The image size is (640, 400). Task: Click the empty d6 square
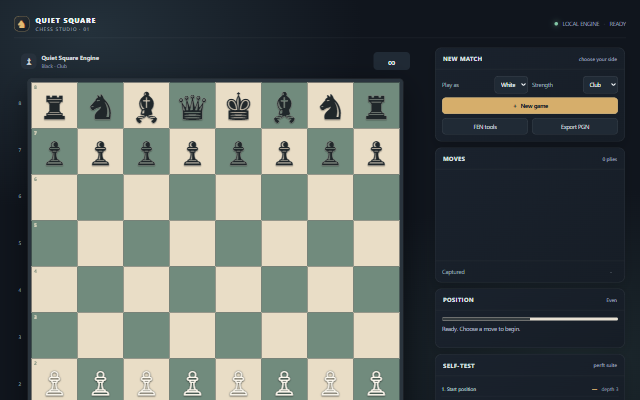192,198
